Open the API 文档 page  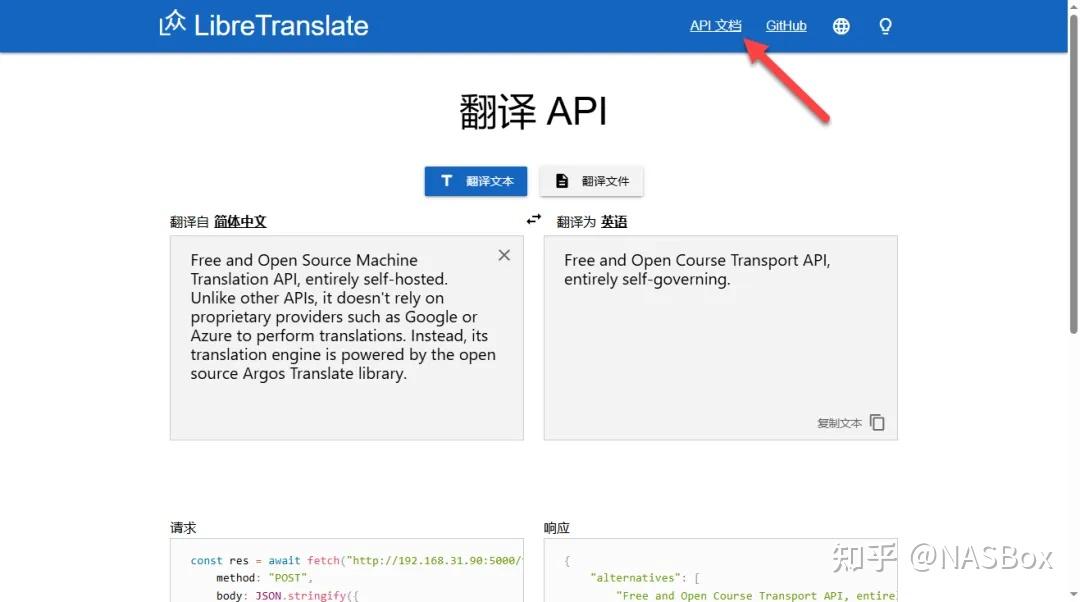pyautogui.click(x=715, y=25)
